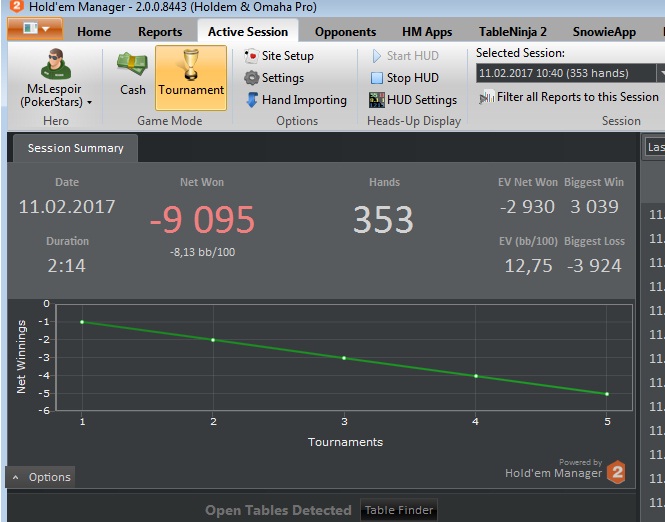The width and height of the screenshot is (665, 522).
Task: Switch to the Opponents tab
Action: coord(345,32)
